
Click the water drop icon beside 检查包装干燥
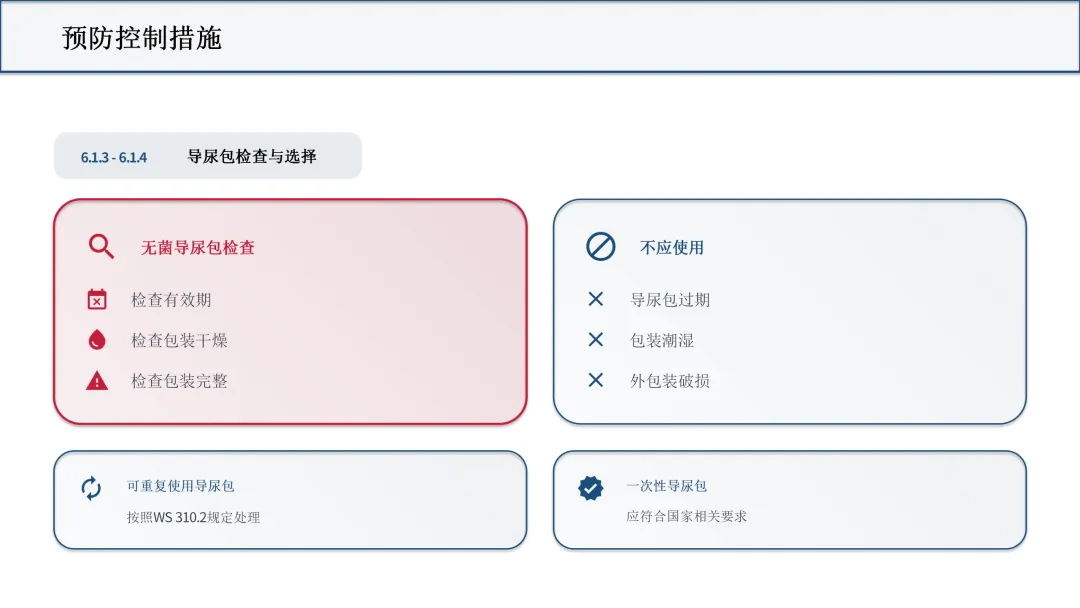pyautogui.click(x=97, y=339)
